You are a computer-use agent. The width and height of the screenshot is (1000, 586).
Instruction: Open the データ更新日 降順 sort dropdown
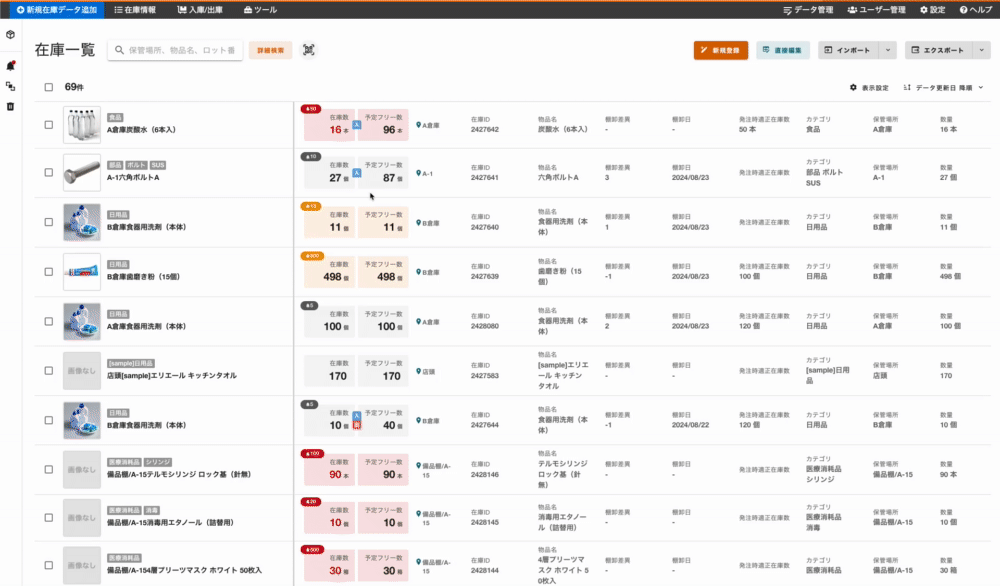(943, 87)
